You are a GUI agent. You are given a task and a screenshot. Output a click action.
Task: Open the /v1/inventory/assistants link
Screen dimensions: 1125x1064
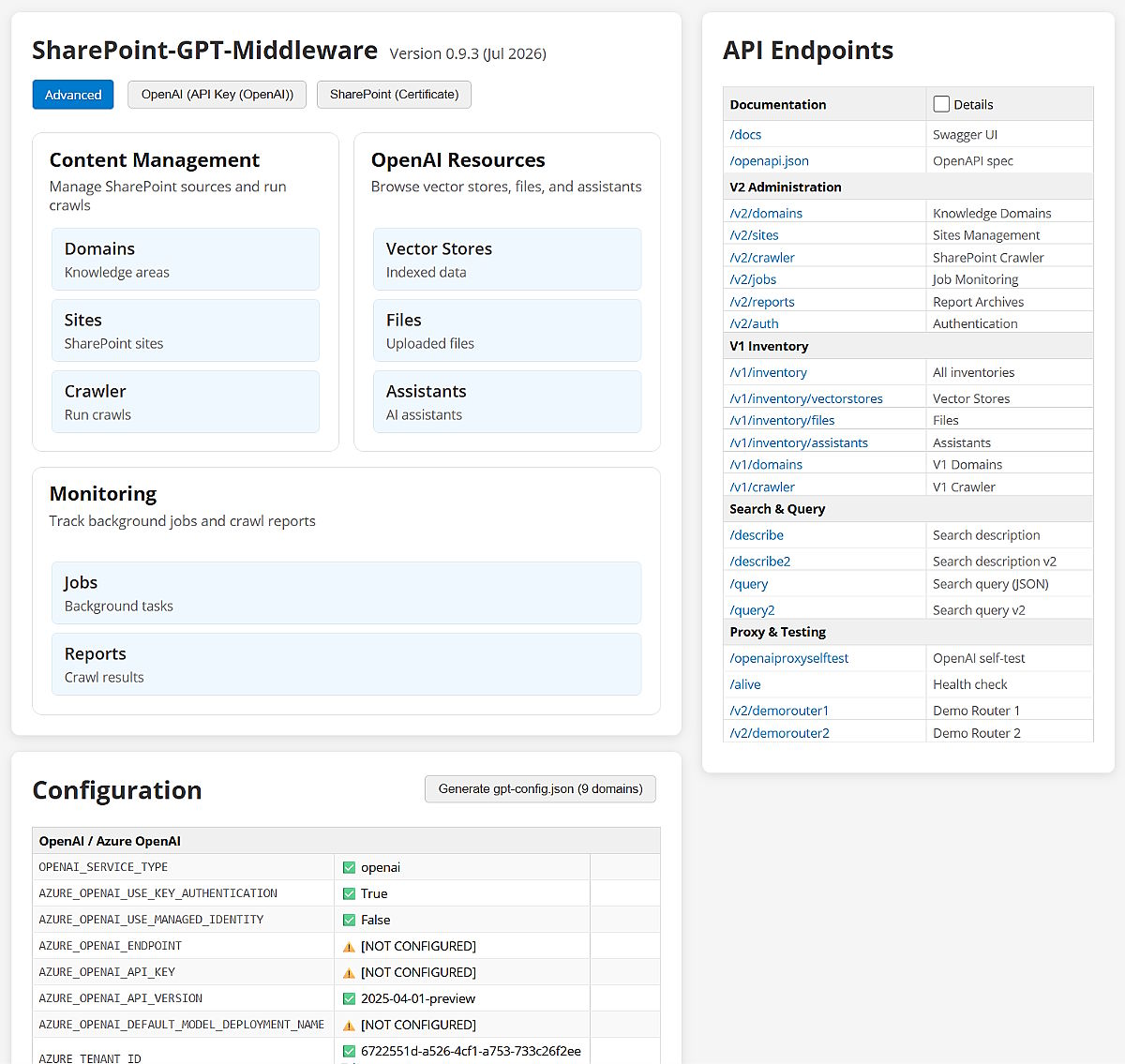799,442
